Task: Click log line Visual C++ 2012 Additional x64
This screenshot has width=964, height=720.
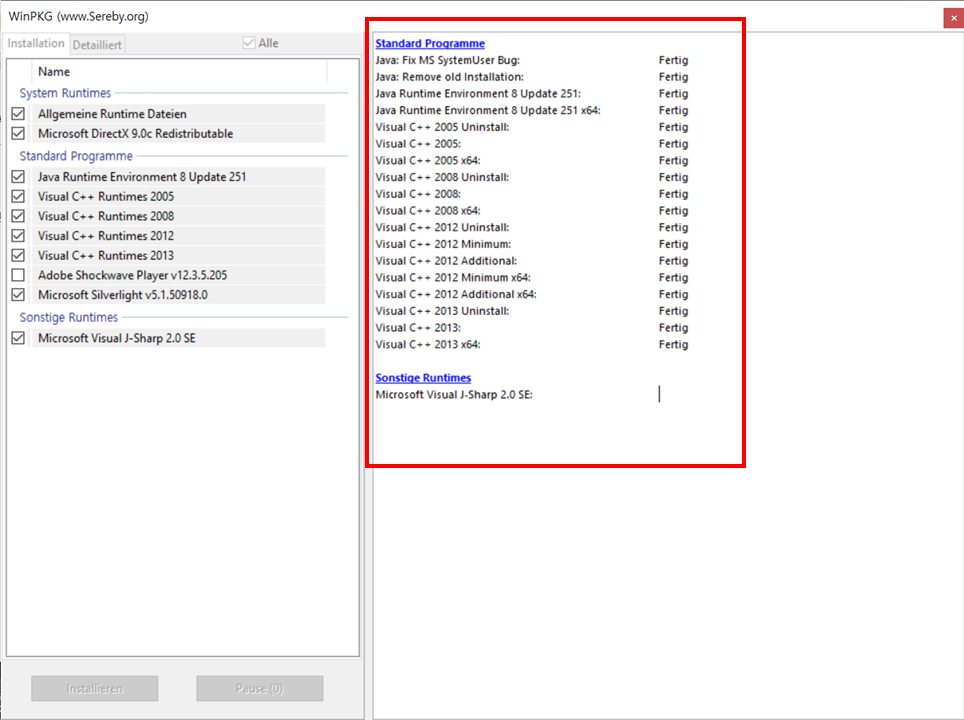Action: point(456,294)
